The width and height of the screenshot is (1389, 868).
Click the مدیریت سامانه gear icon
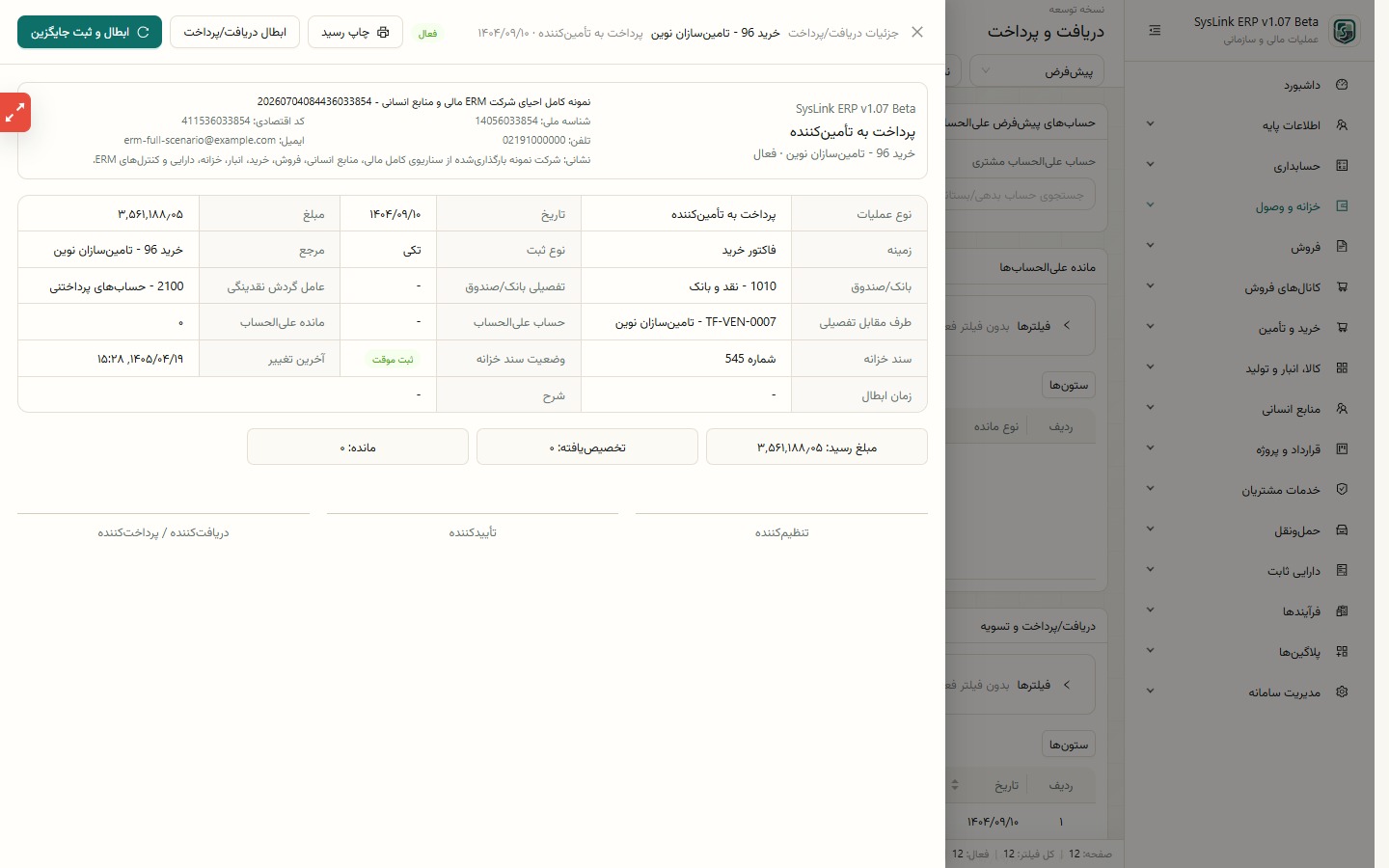click(x=1342, y=692)
